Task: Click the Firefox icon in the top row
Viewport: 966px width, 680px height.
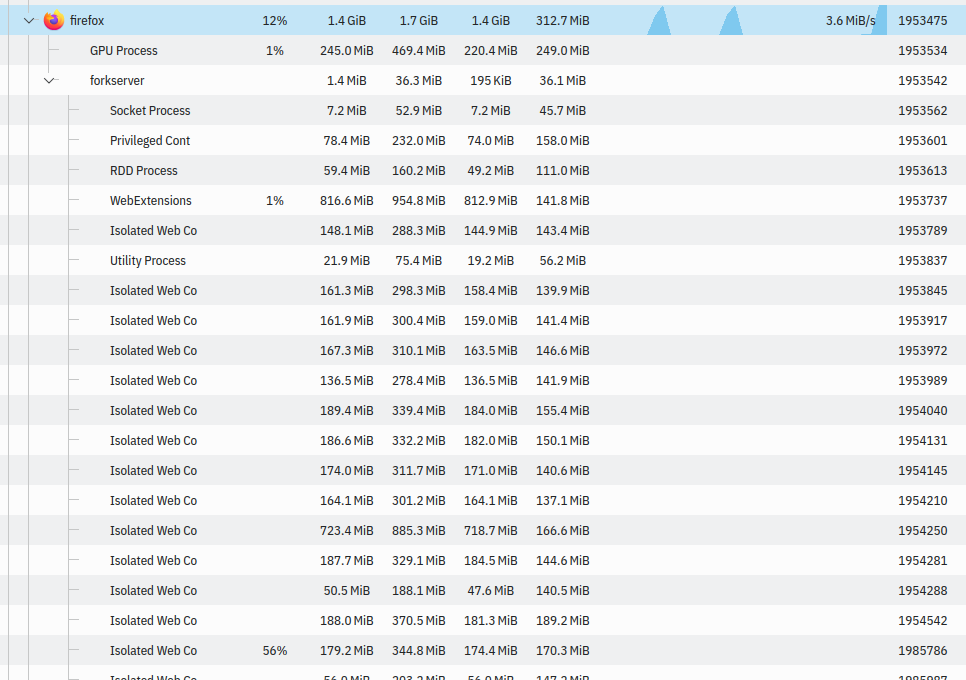Action: click(54, 20)
